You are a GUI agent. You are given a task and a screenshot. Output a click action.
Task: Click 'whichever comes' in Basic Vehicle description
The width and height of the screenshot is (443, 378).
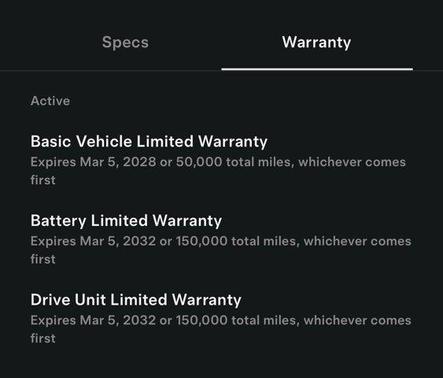(352, 162)
